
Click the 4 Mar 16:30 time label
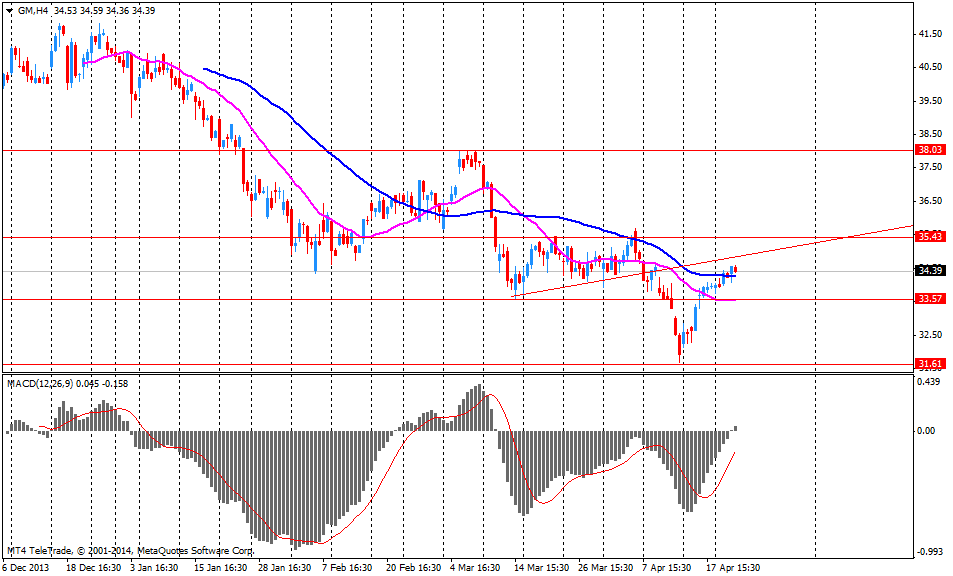[475, 567]
